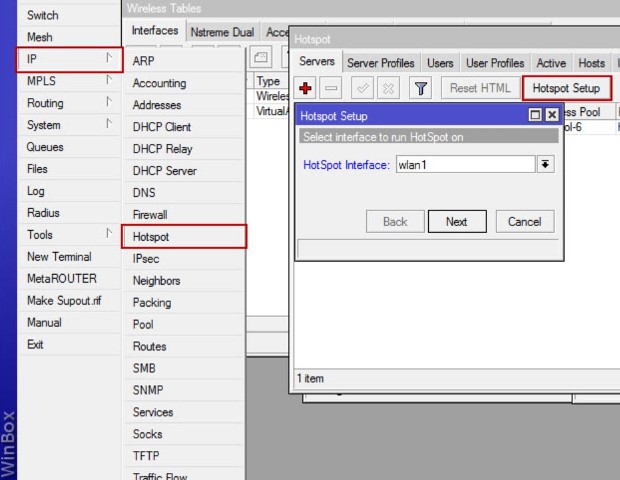The width and height of the screenshot is (620, 480).
Task: Switch to the Servers tab
Action: point(317,62)
